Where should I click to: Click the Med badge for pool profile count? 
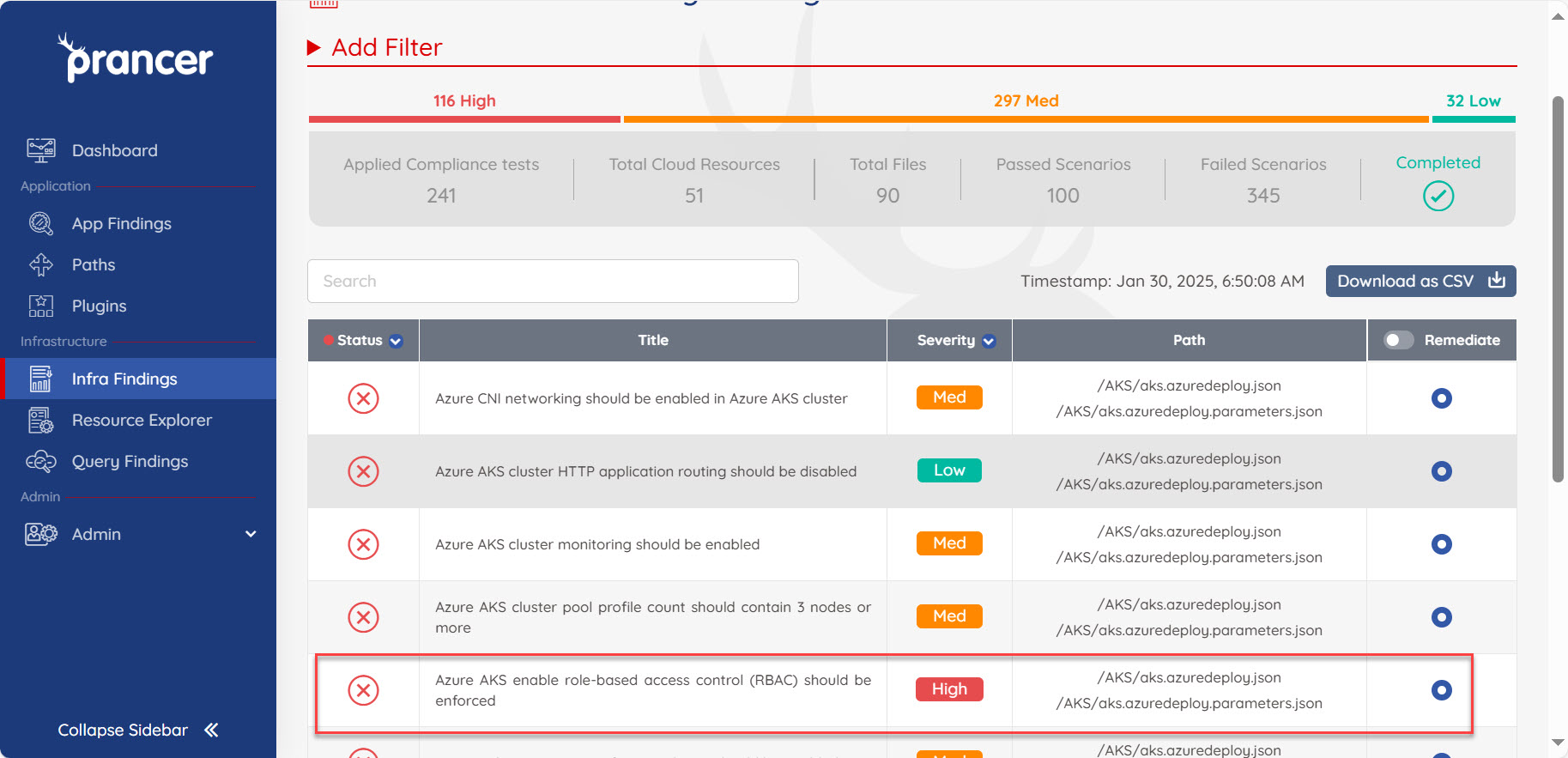point(949,616)
